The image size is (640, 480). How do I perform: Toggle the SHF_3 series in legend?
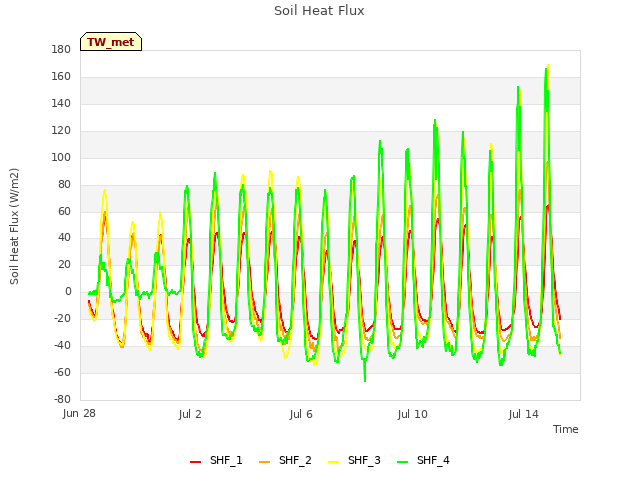click(x=354, y=460)
